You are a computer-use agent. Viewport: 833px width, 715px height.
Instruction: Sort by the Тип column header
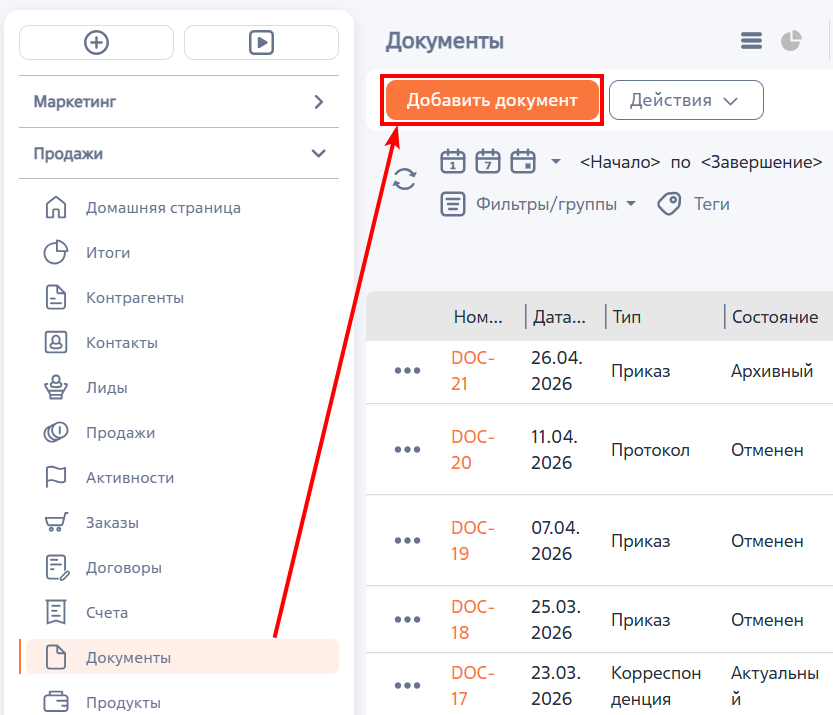pos(627,317)
